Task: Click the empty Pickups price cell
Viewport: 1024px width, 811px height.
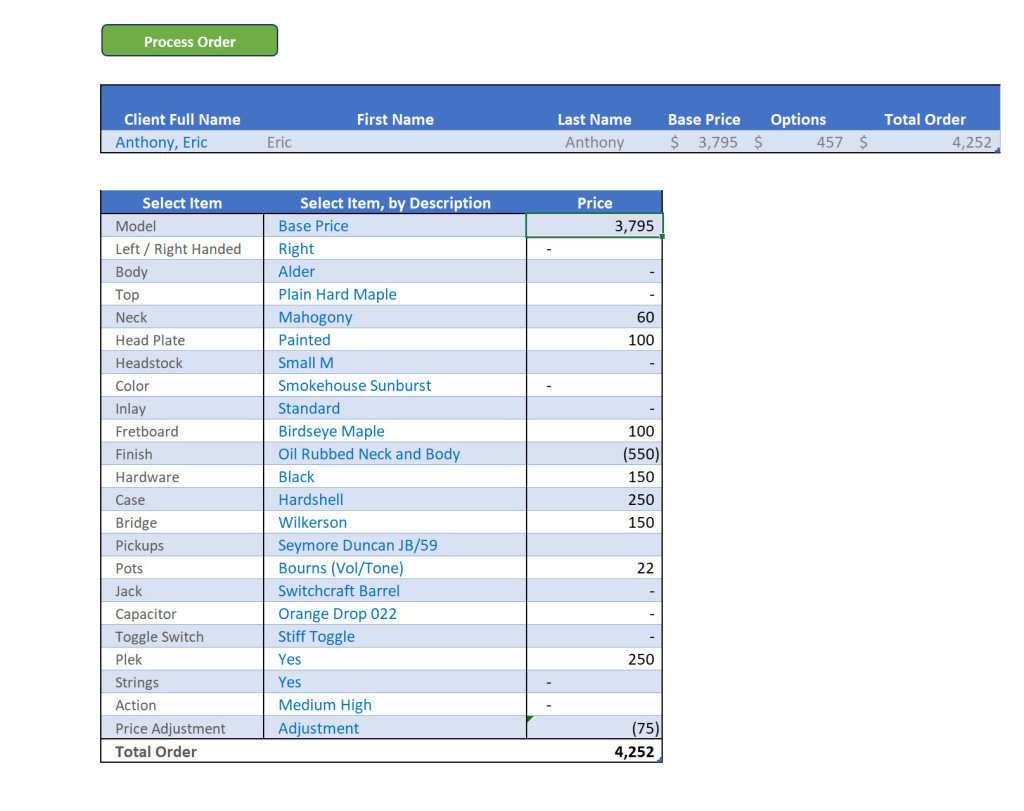Action: point(594,545)
